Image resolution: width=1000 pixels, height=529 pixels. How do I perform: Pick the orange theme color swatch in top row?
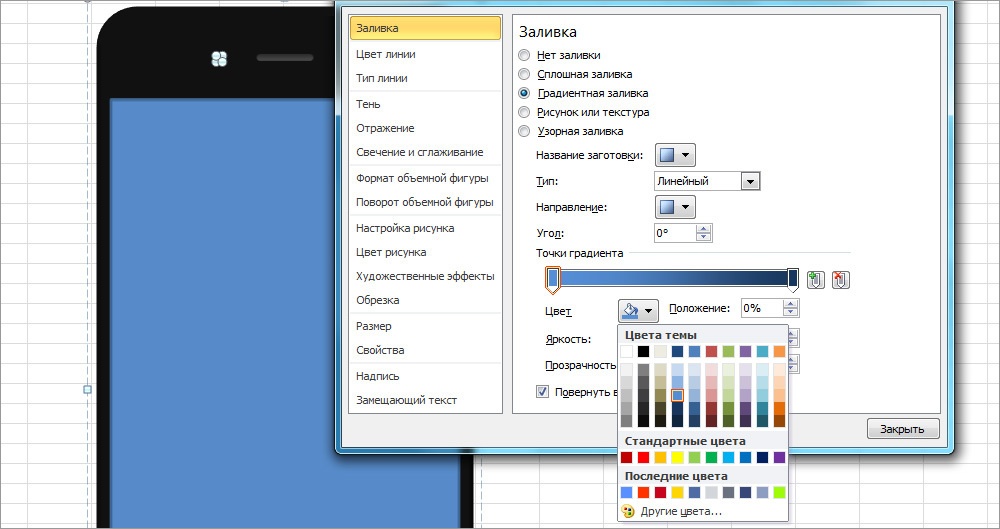779,352
